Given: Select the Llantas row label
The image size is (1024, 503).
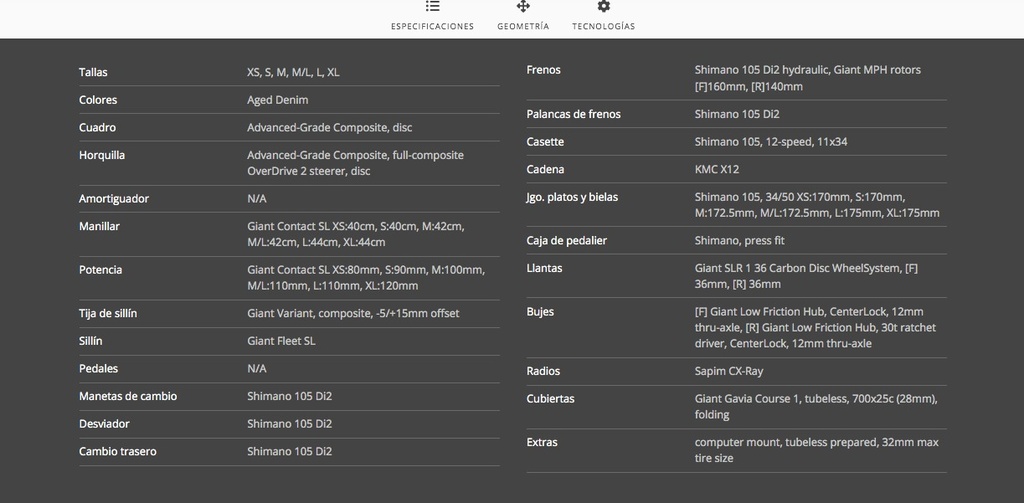Looking at the screenshot, I should pos(545,268).
